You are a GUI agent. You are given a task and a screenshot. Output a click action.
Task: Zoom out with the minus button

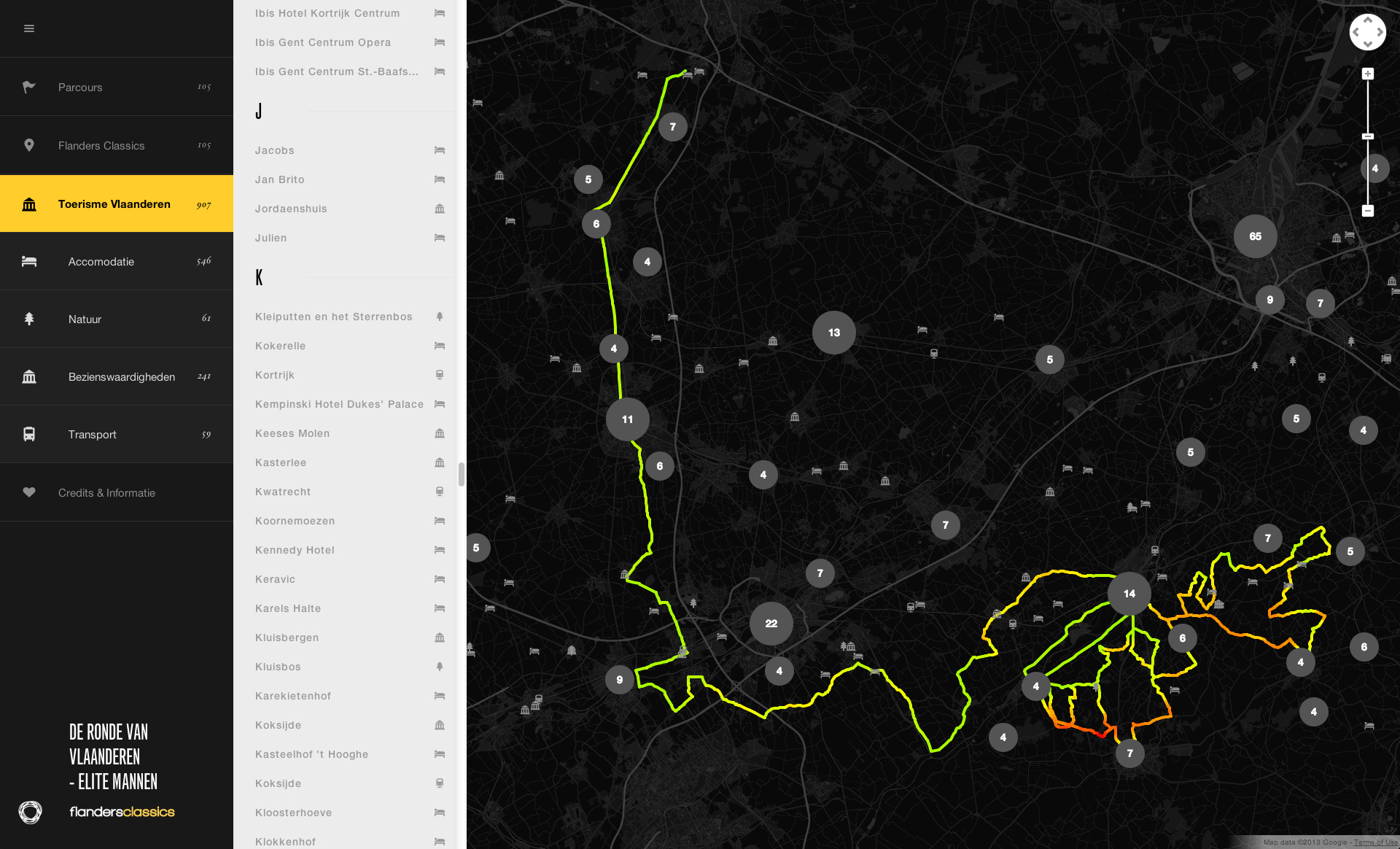point(1368,211)
